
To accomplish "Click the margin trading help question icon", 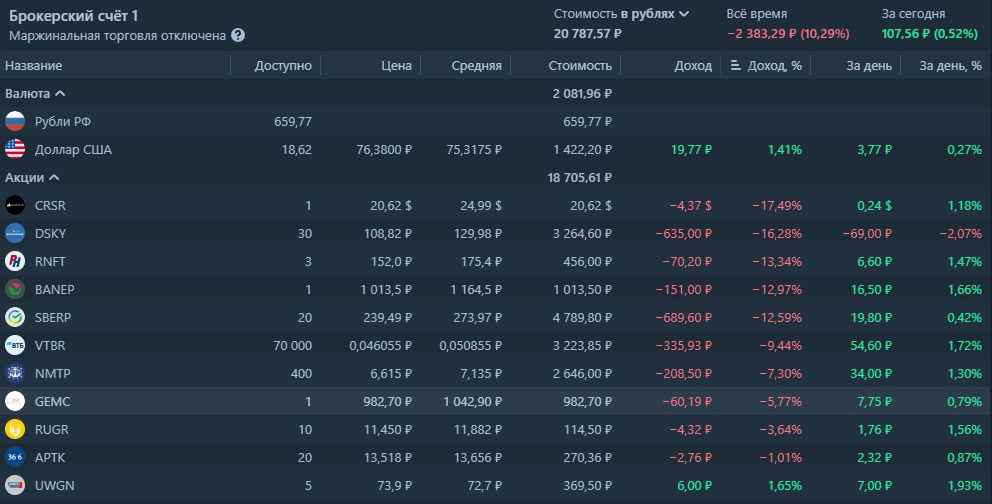I will [238, 35].
